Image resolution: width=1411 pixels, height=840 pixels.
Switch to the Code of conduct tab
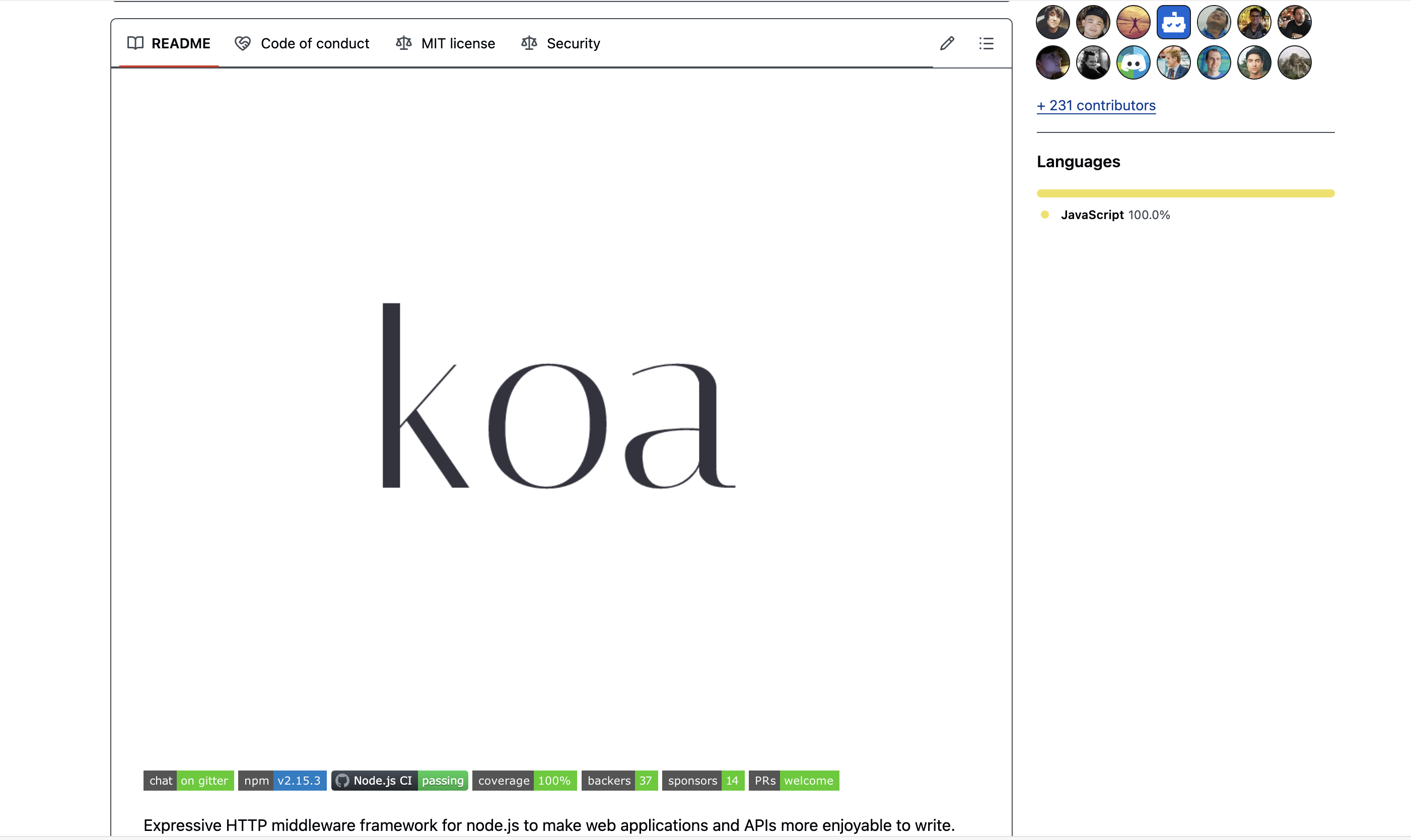point(314,44)
